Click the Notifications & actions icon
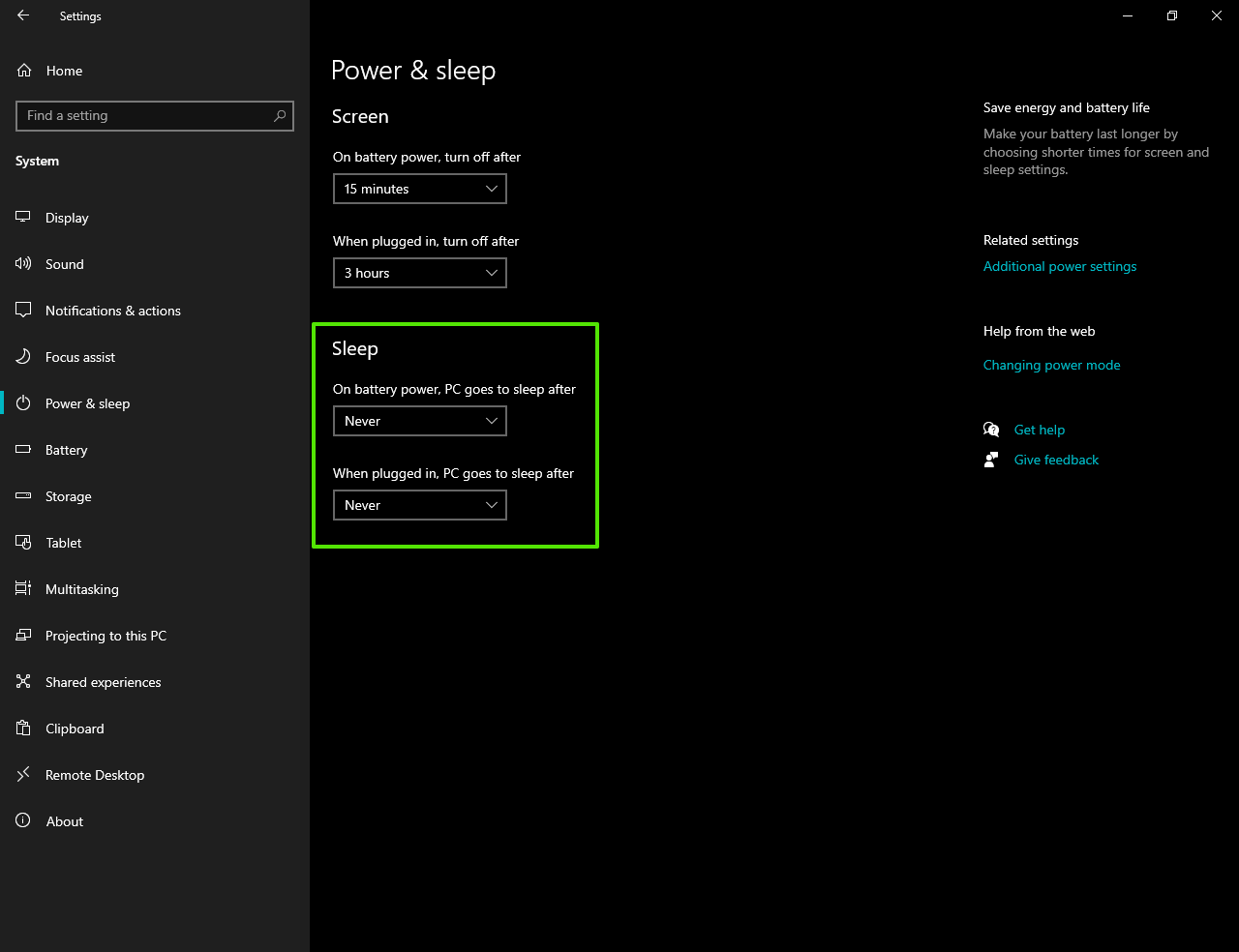The image size is (1239, 952). (23, 311)
